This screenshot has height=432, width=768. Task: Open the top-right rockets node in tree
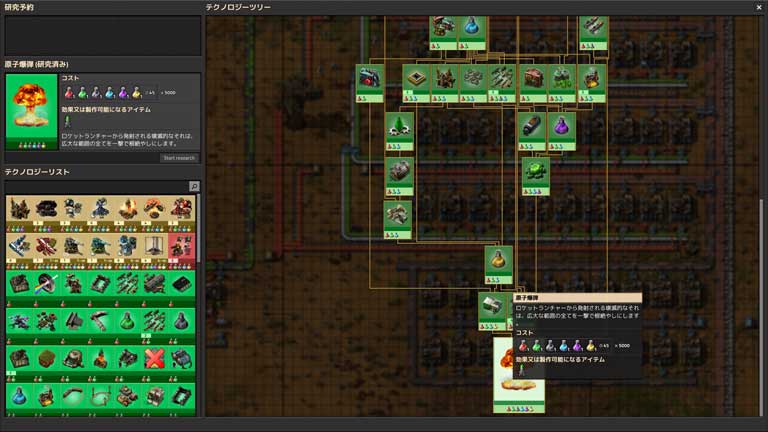(x=593, y=31)
